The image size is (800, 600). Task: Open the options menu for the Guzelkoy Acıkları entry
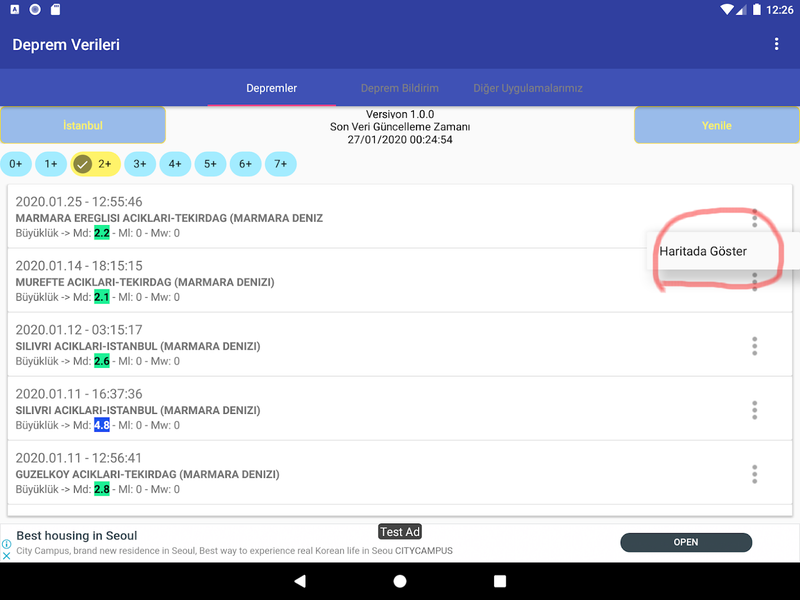point(755,474)
